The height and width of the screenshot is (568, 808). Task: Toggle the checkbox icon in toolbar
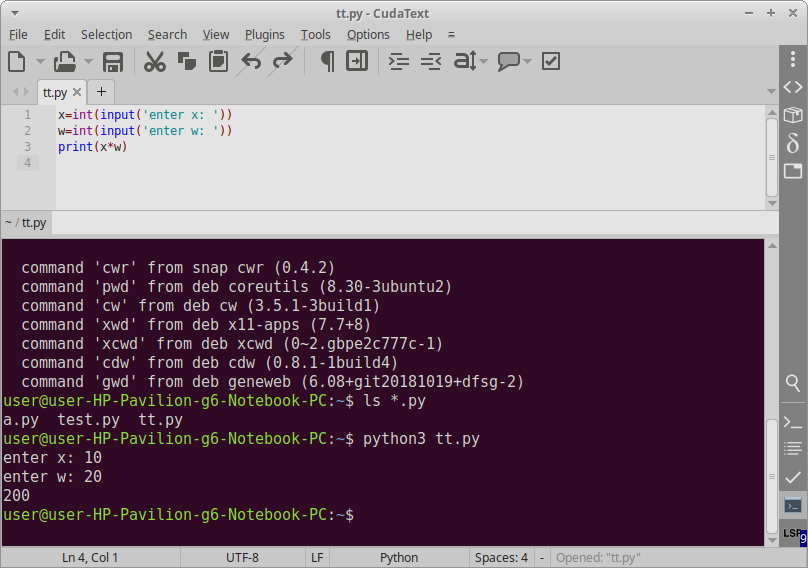pyautogui.click(x=550, y=62)
